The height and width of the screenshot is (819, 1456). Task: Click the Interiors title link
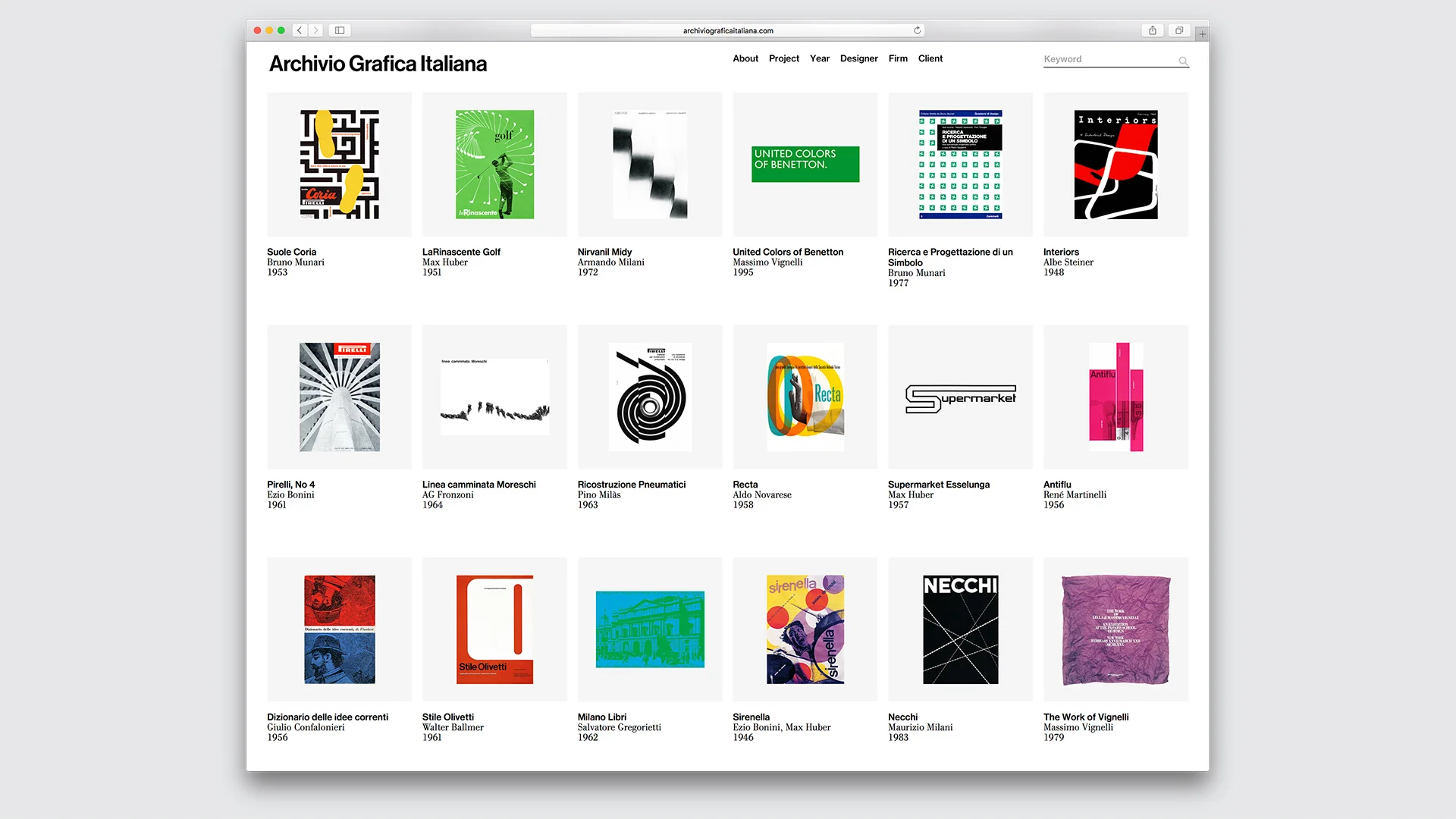[1061, 252]
